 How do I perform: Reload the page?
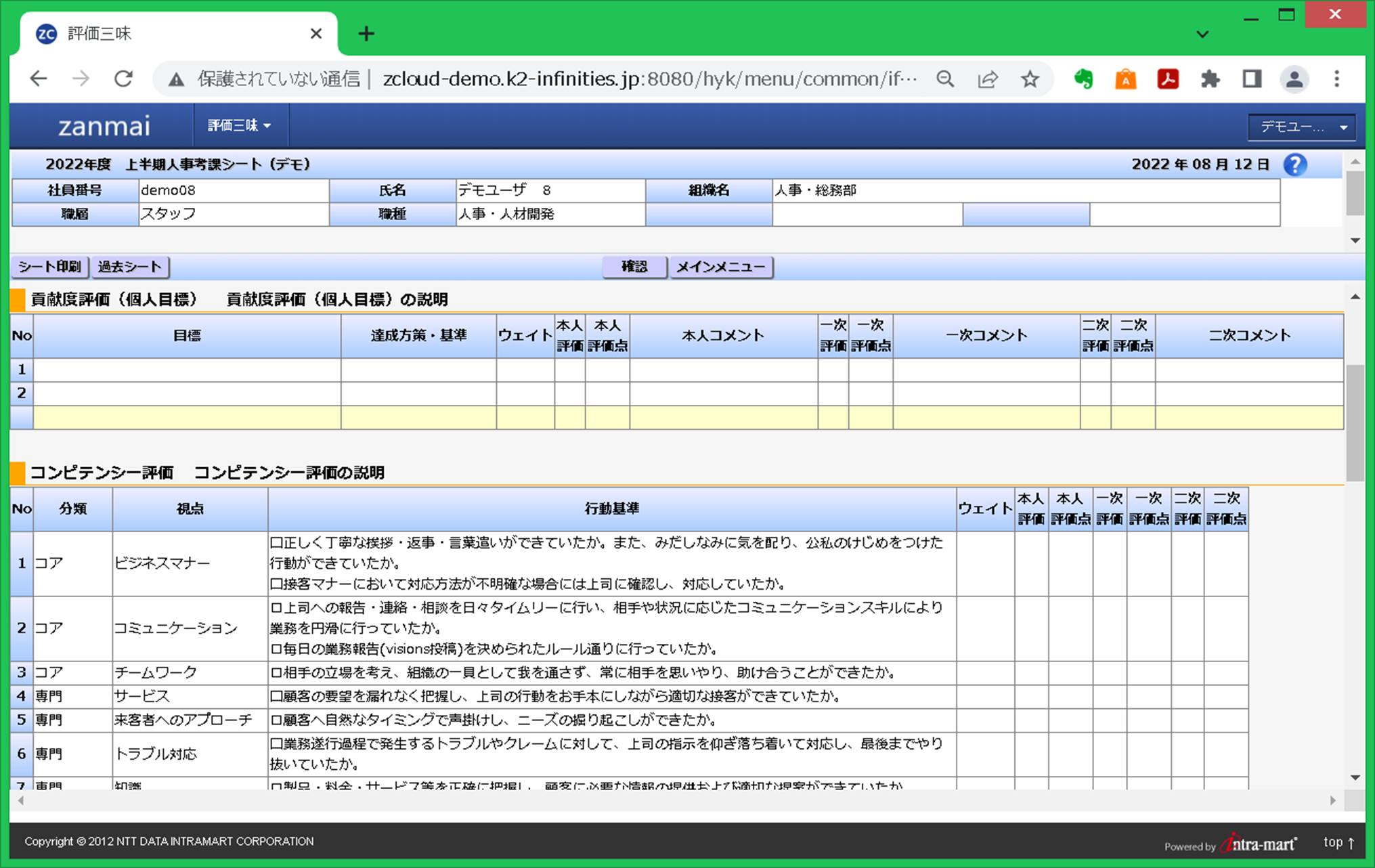point(124,78)
